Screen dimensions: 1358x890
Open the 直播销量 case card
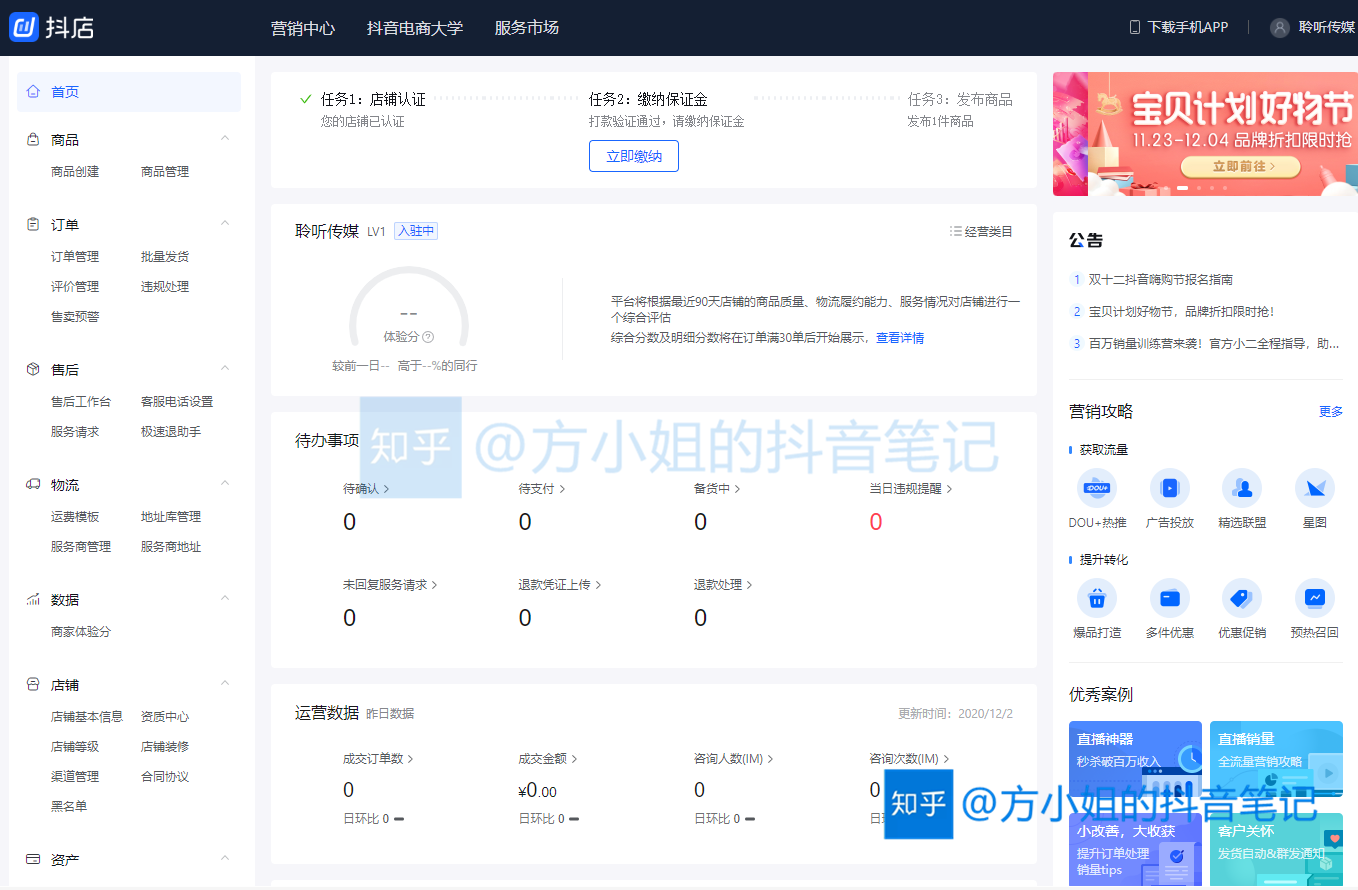pos(1276,761)
